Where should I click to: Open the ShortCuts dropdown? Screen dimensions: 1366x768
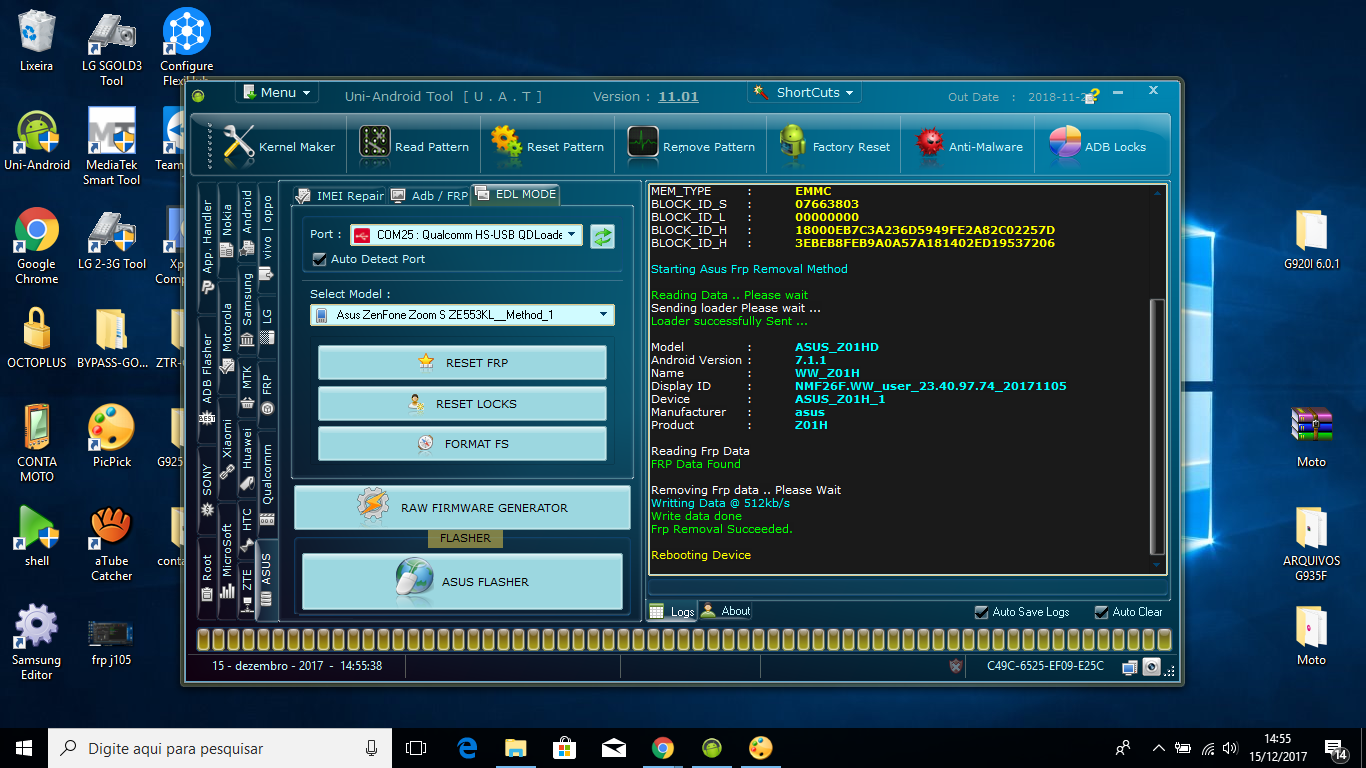[804, 92]
